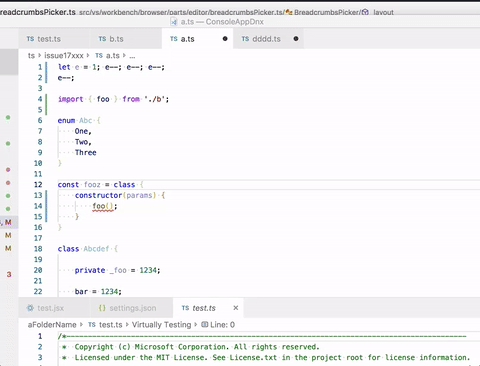Click the TS icon in a.ts breadcrumb
The image size is (480, 366).
coord(99,56)
